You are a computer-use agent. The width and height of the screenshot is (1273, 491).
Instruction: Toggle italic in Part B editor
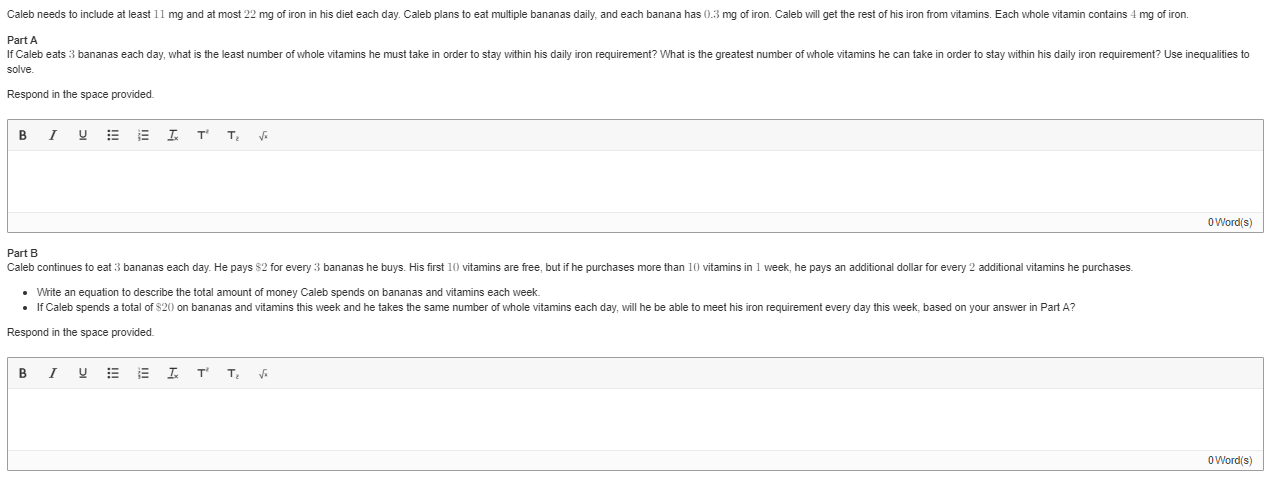click(52, 373)
